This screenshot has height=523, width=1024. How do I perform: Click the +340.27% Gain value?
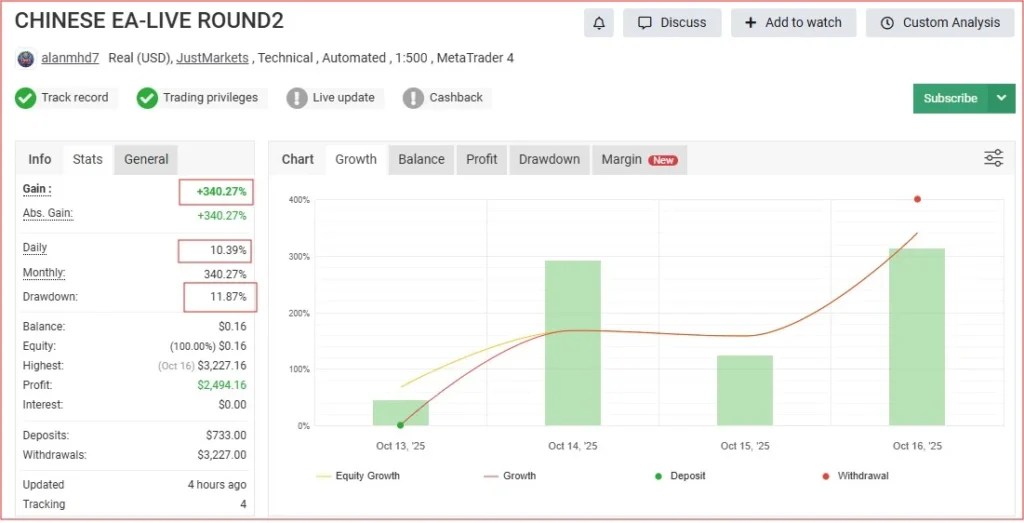[221, 192]
